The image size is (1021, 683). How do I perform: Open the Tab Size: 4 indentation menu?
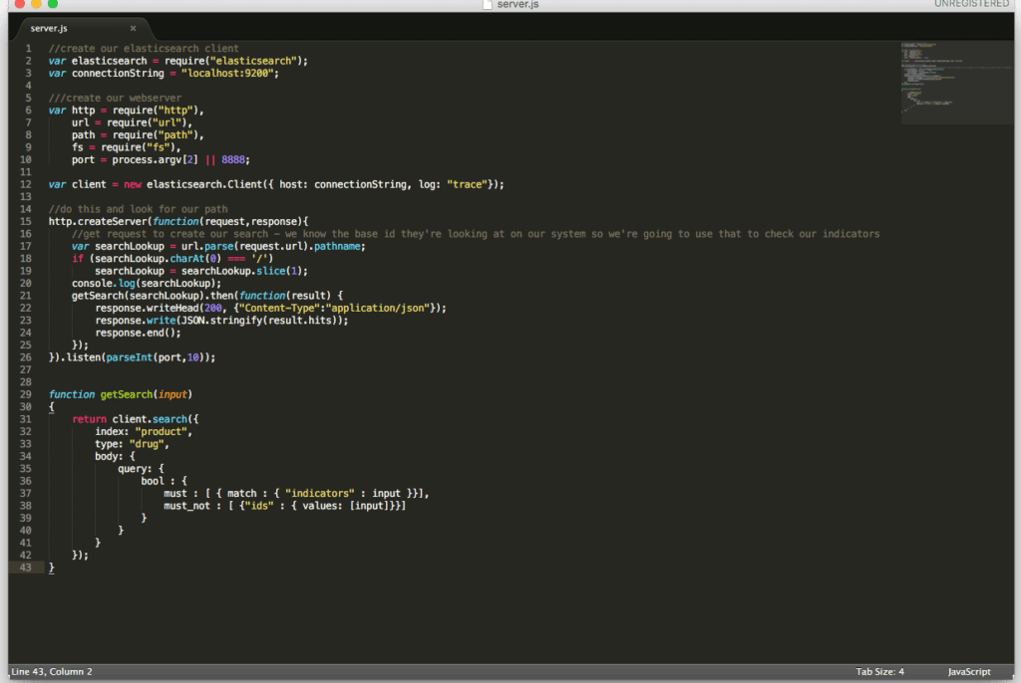pos(879,671)
